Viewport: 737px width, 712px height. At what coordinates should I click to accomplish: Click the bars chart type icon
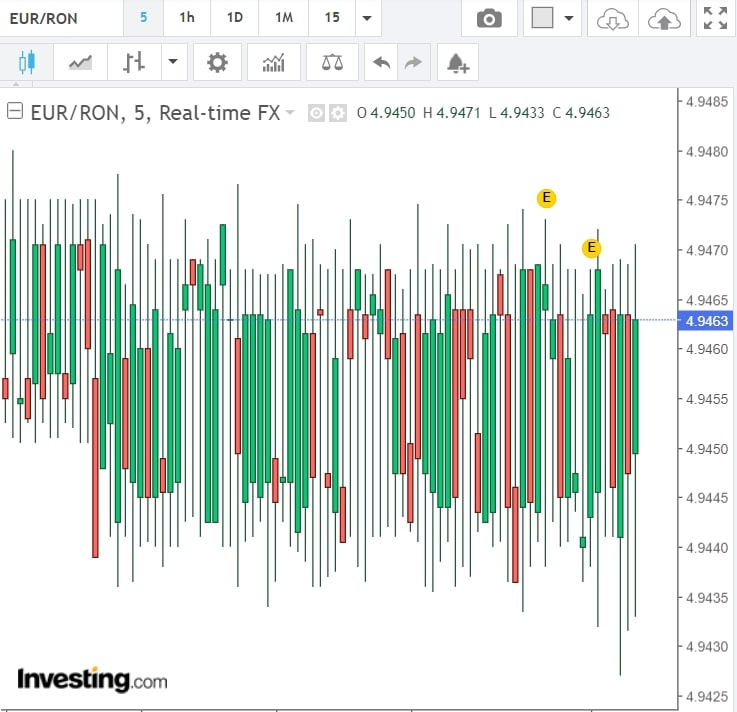pyautogui.click(x=134, y=63)
